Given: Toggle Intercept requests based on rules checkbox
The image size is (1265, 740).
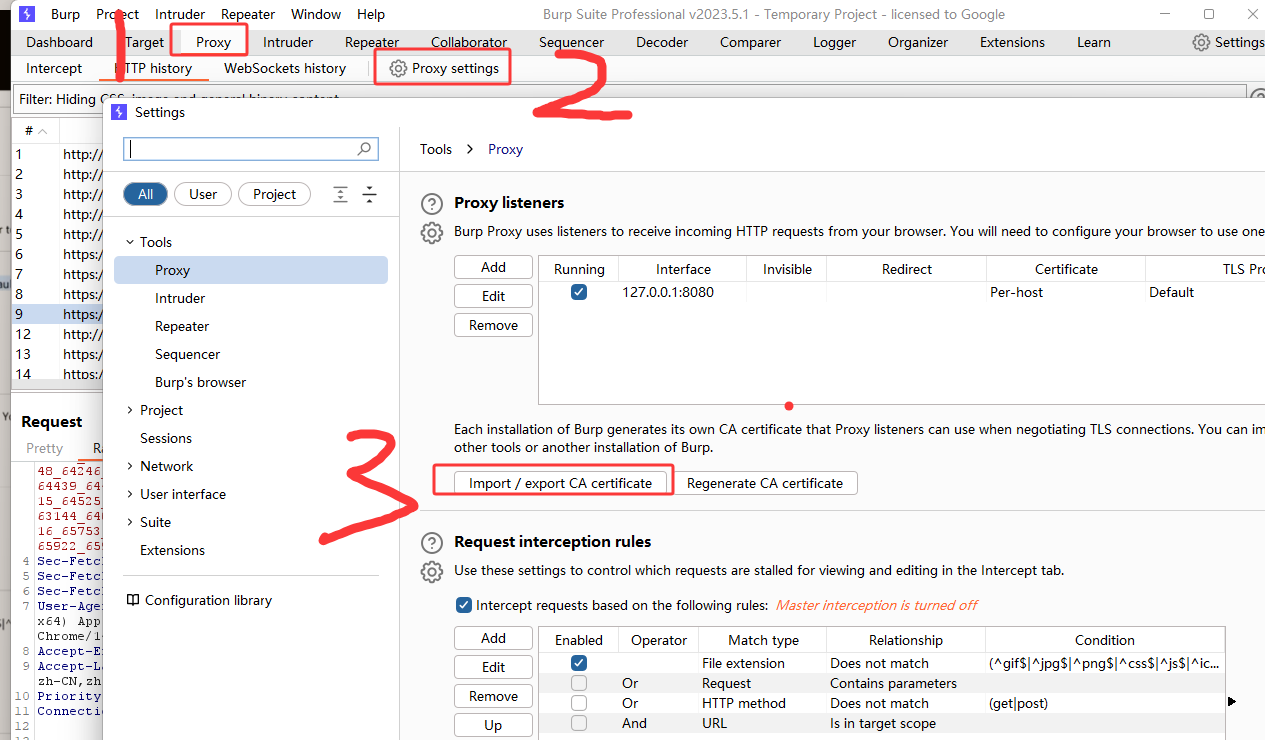Looking at the screenshot, I should point(464,605).
